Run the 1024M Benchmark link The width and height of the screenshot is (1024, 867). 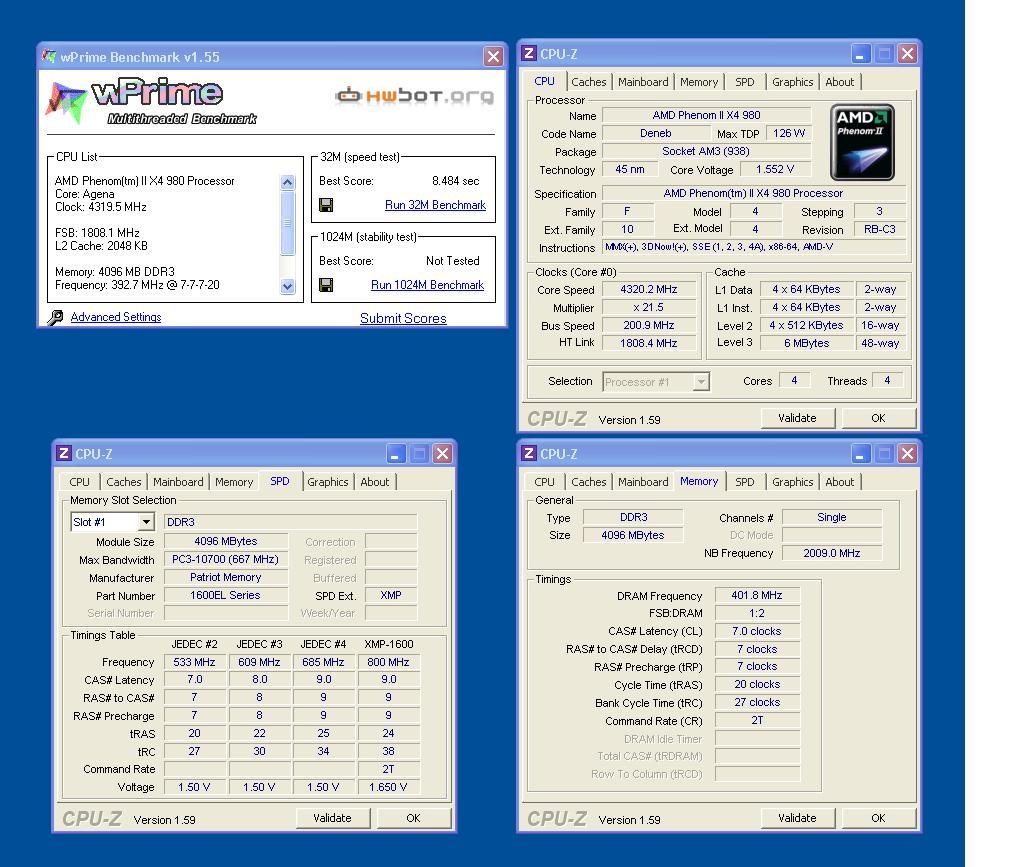(427, 285)
